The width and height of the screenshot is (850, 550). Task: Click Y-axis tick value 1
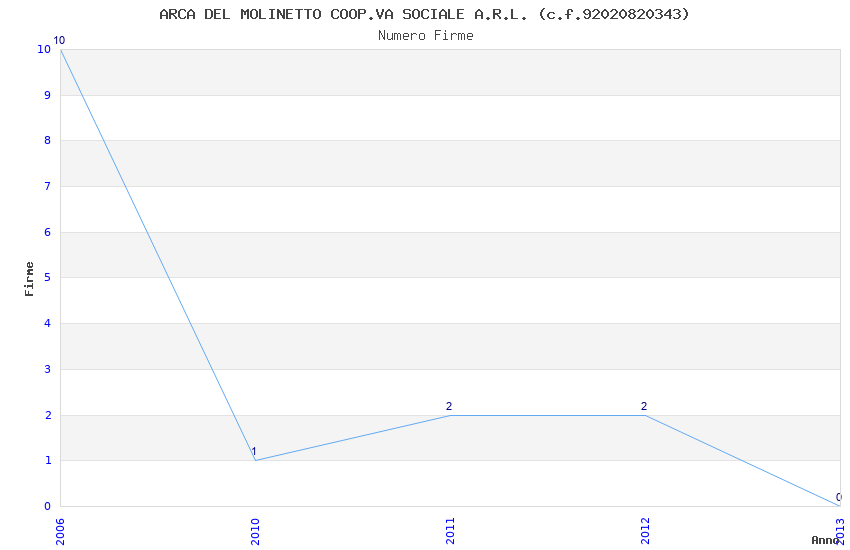[x=48, y=461]
